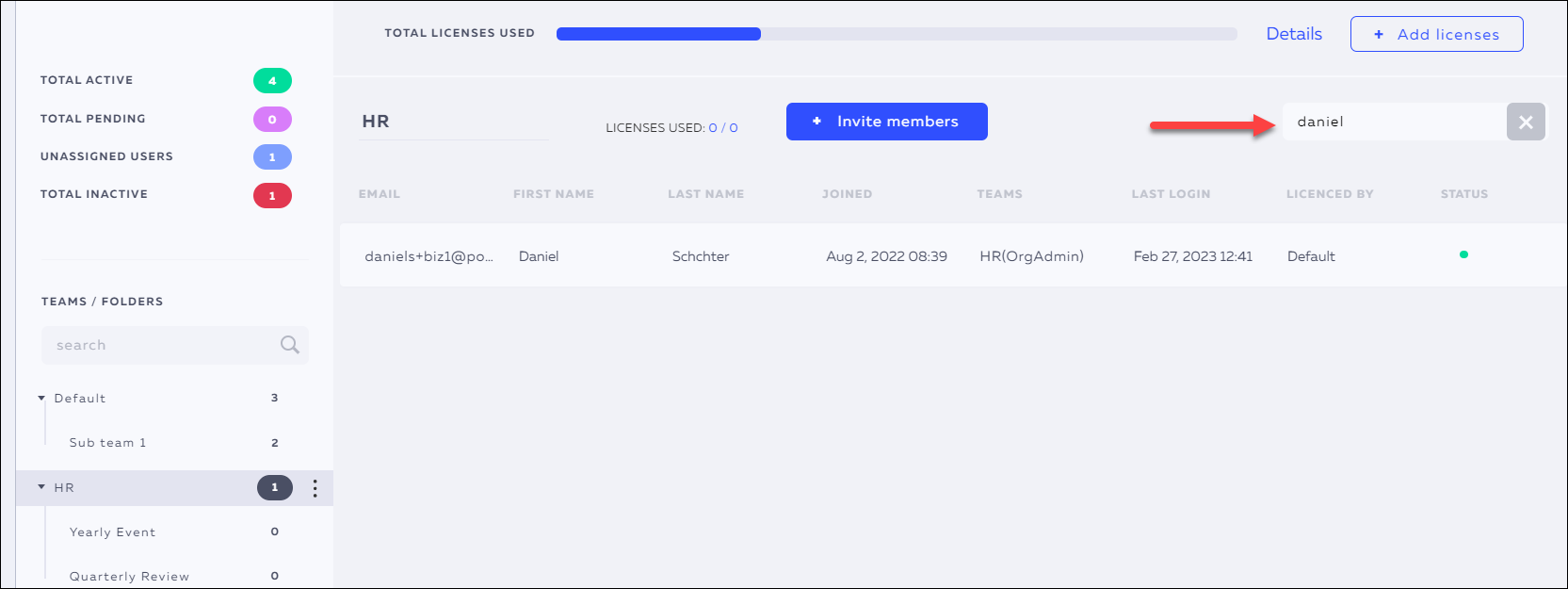Select Sub team 1
Screen dimensions: 1568x589
click(107, 443)
